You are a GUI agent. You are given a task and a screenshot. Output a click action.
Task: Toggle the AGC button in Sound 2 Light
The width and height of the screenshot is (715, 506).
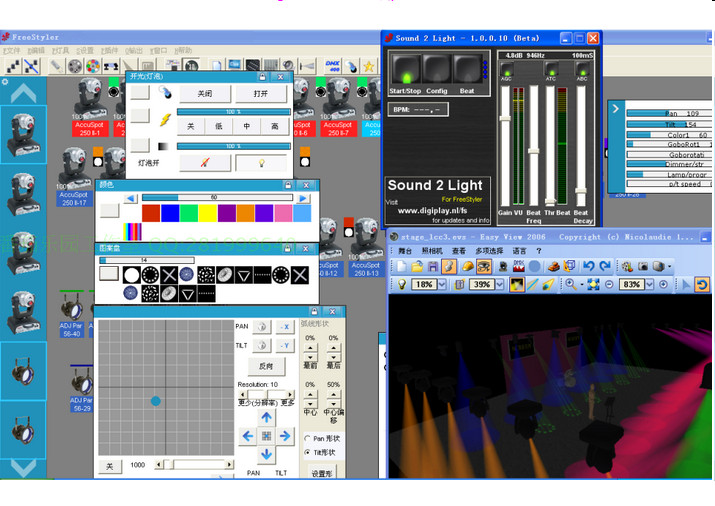click(x=507, y=71)
